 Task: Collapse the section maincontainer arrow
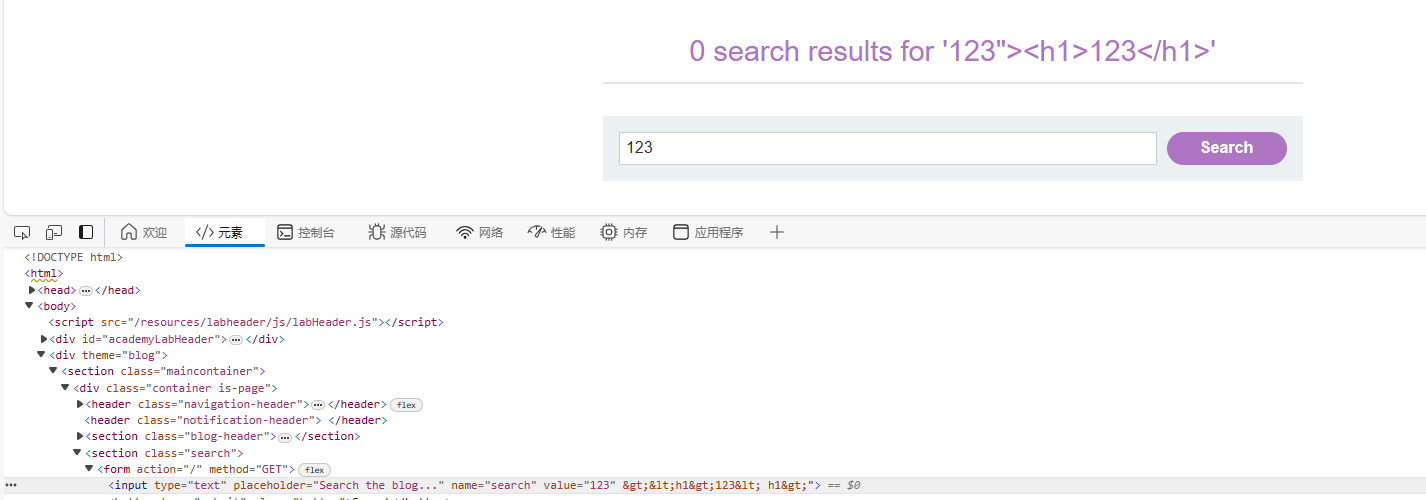pyautogui.click(x=53, y=371)
